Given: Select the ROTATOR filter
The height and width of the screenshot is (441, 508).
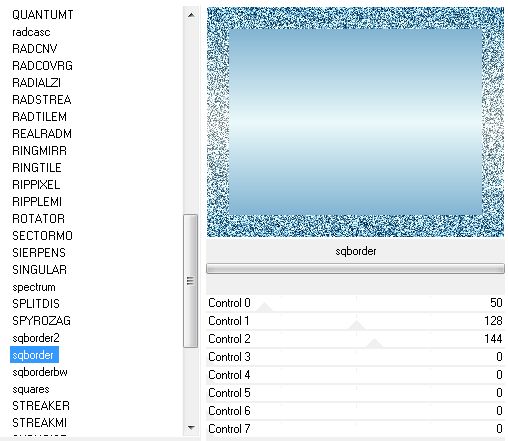Looking at the screenshot, I should tap(38, 219).
